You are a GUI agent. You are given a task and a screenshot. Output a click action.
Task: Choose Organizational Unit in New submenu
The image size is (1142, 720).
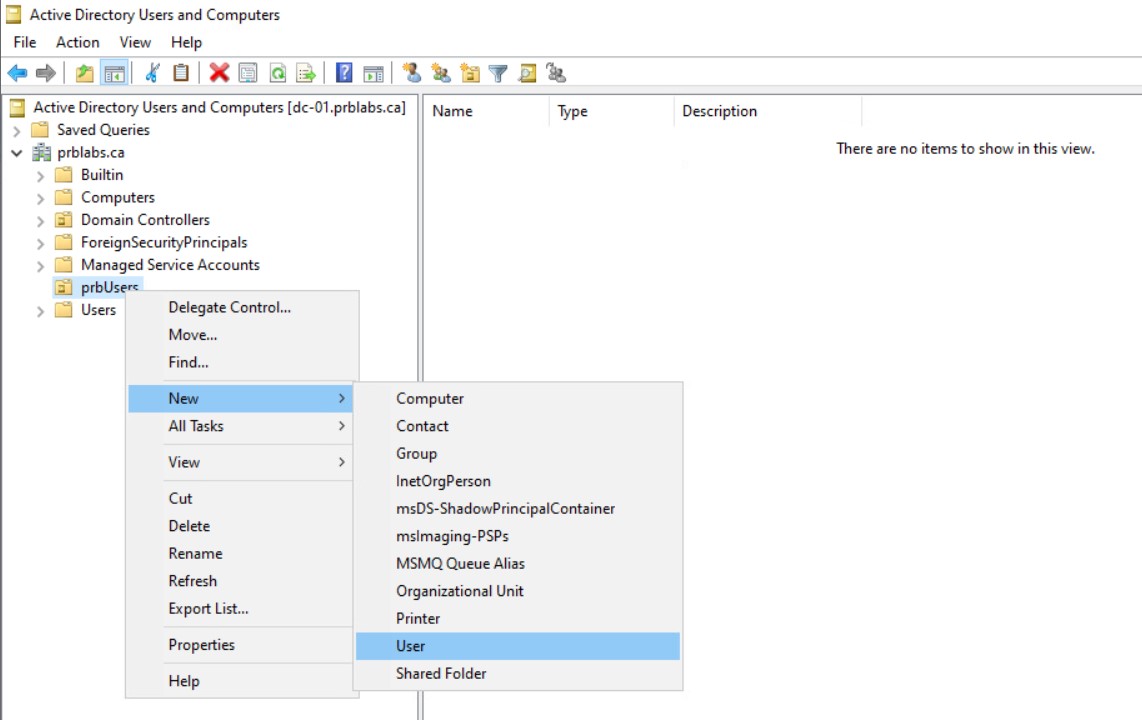tap(459, 591)
